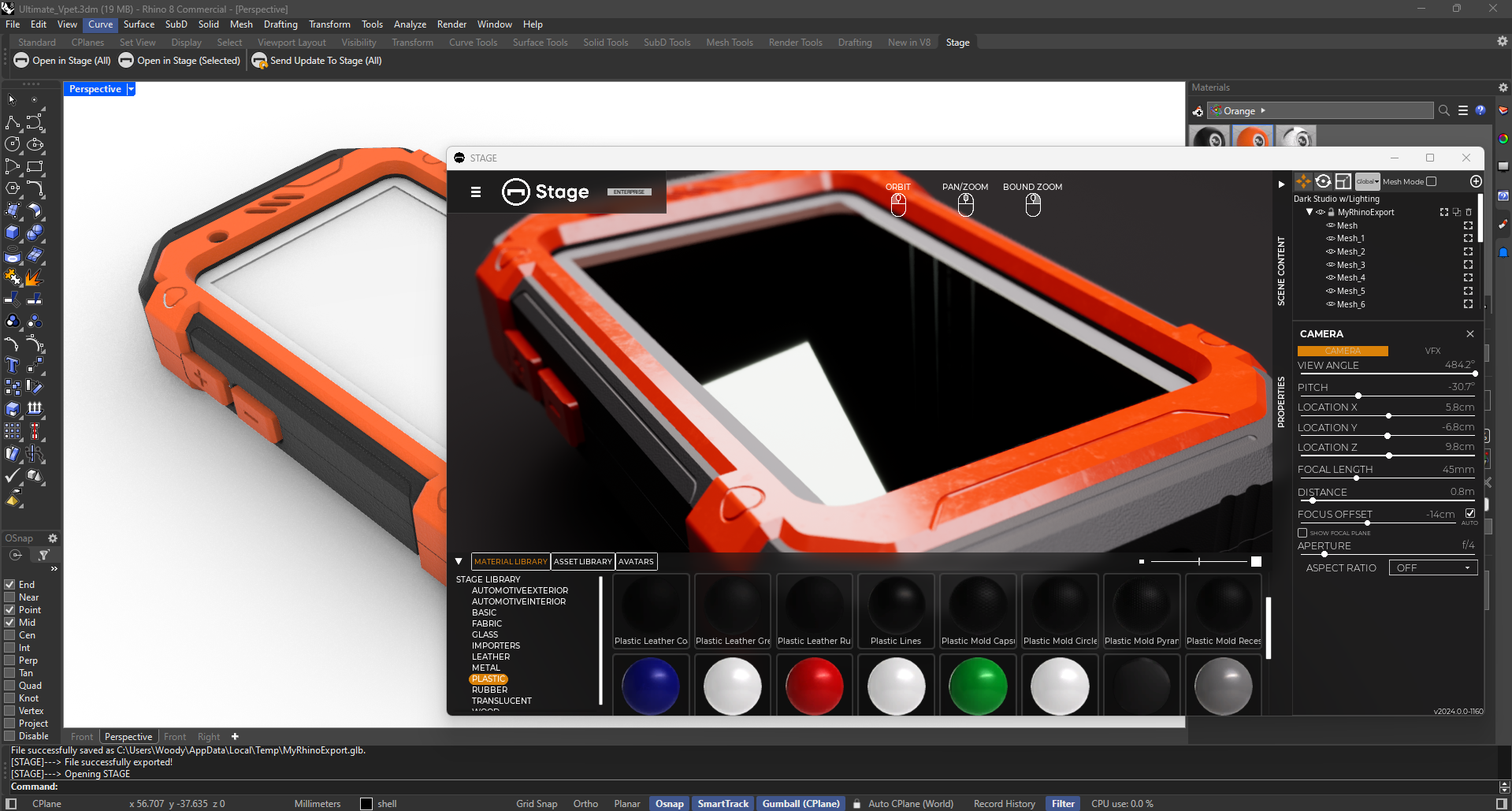The image size is (1512, 811).
Task: Select the Polygon tool in Rhino sidebar
Action: pyautogui.click(x=13, y=188)
